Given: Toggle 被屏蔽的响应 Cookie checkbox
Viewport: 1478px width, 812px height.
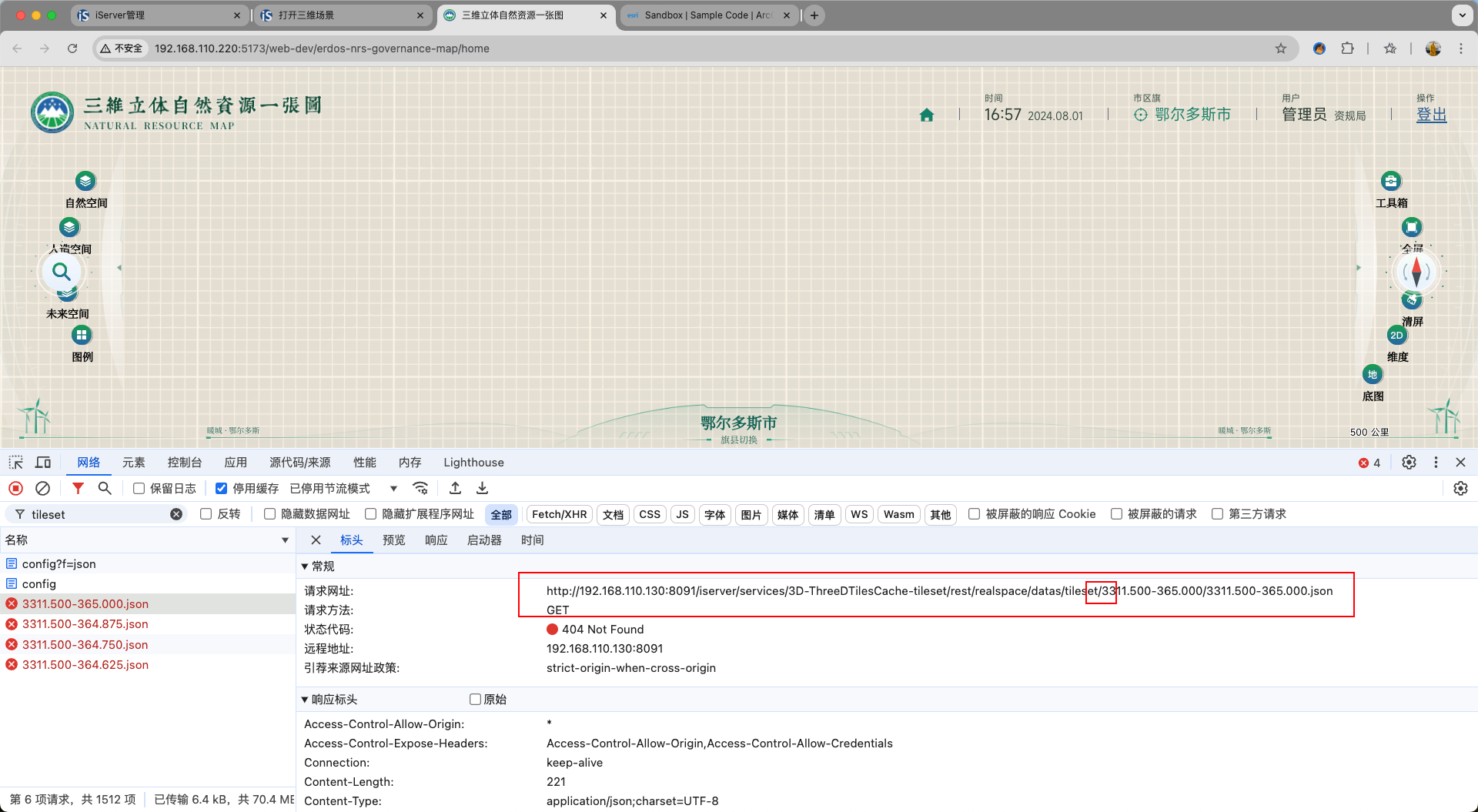Looking at the screenshot, I should coord(975,514).
